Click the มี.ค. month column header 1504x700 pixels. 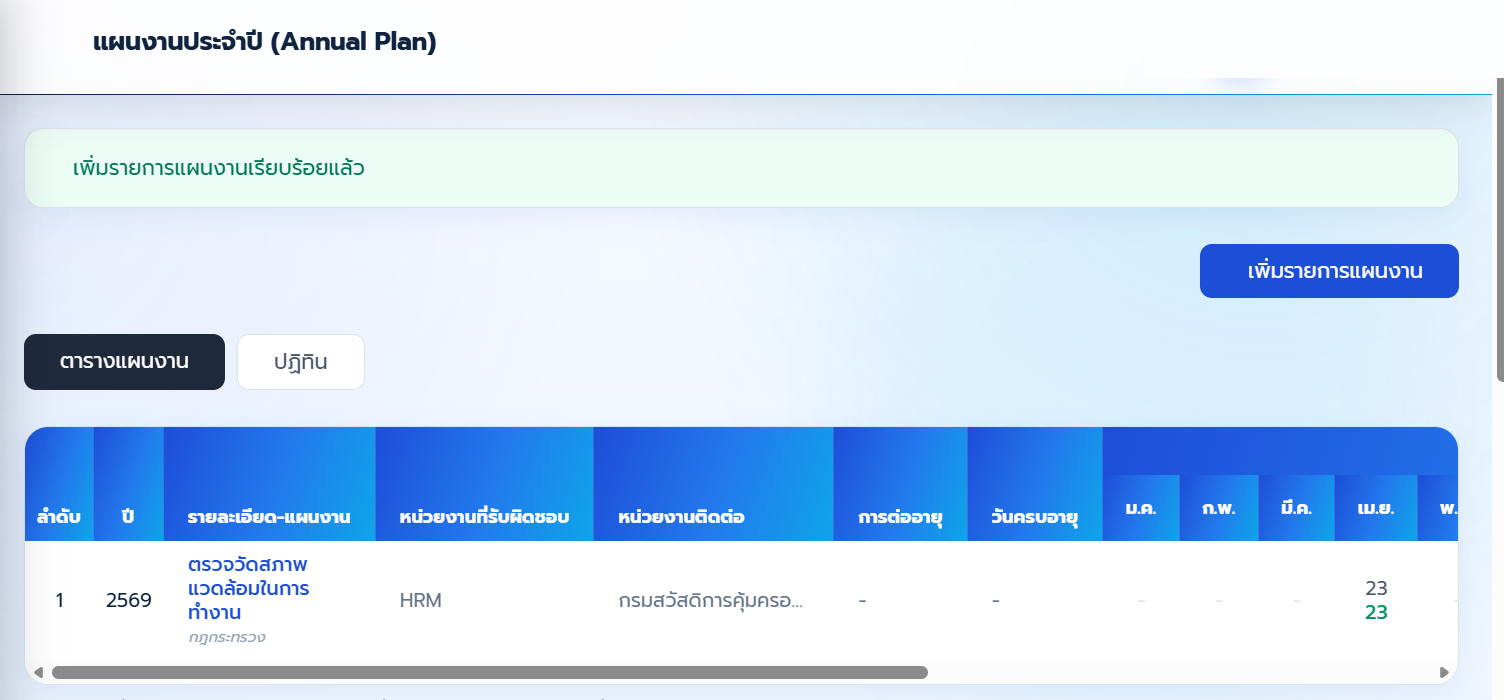[1297, 508]
